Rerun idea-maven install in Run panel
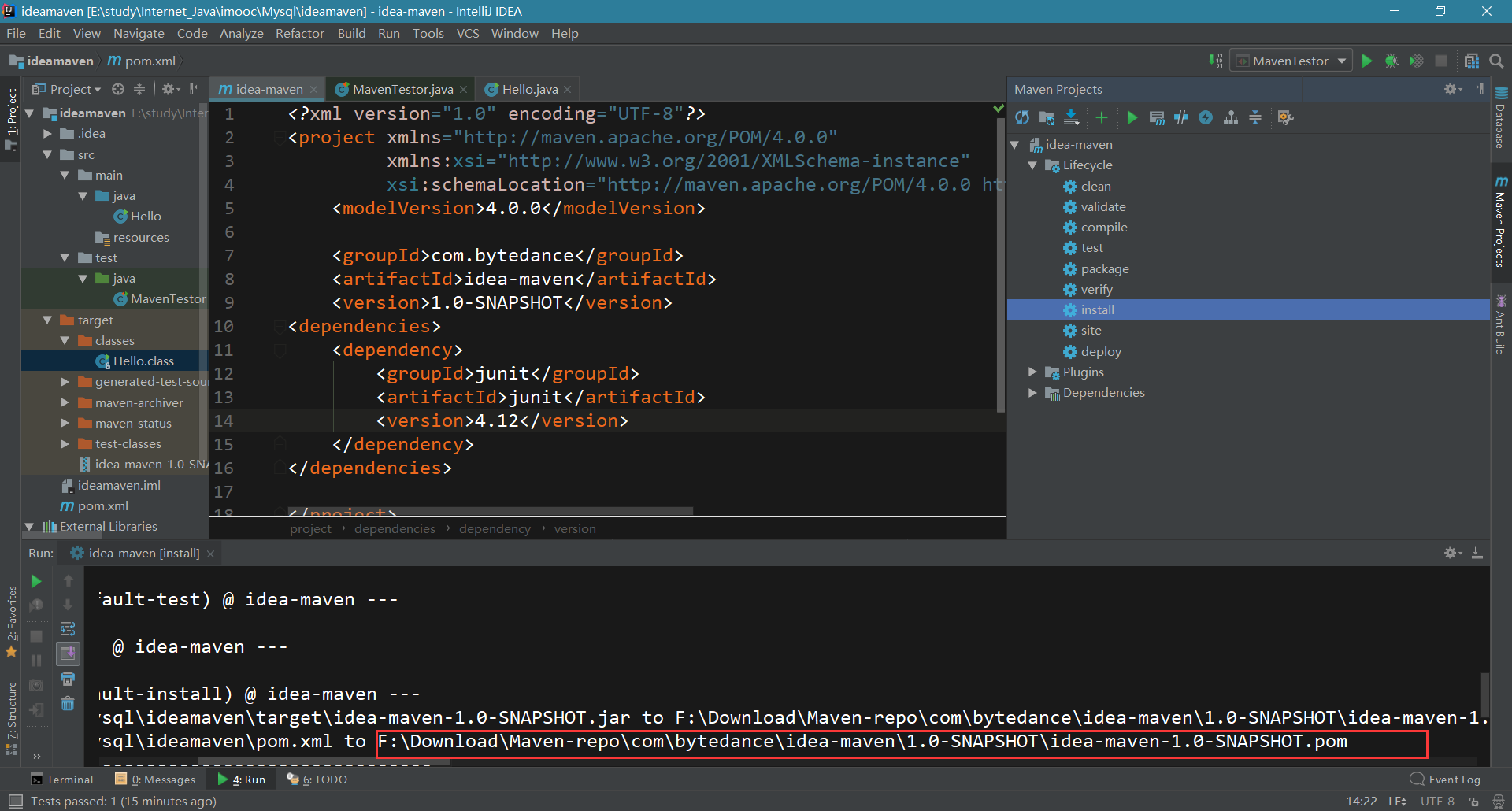Viewport: 1512px width, 811px height. pyautogui.click(x=36, y=581)
